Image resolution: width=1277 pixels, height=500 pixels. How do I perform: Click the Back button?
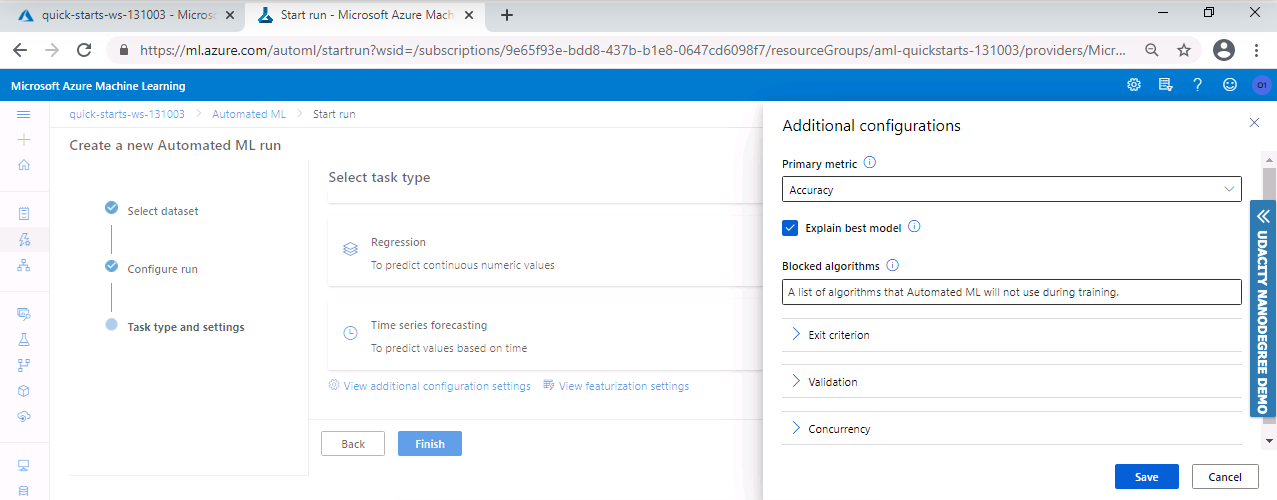click(x=353, y=444)
